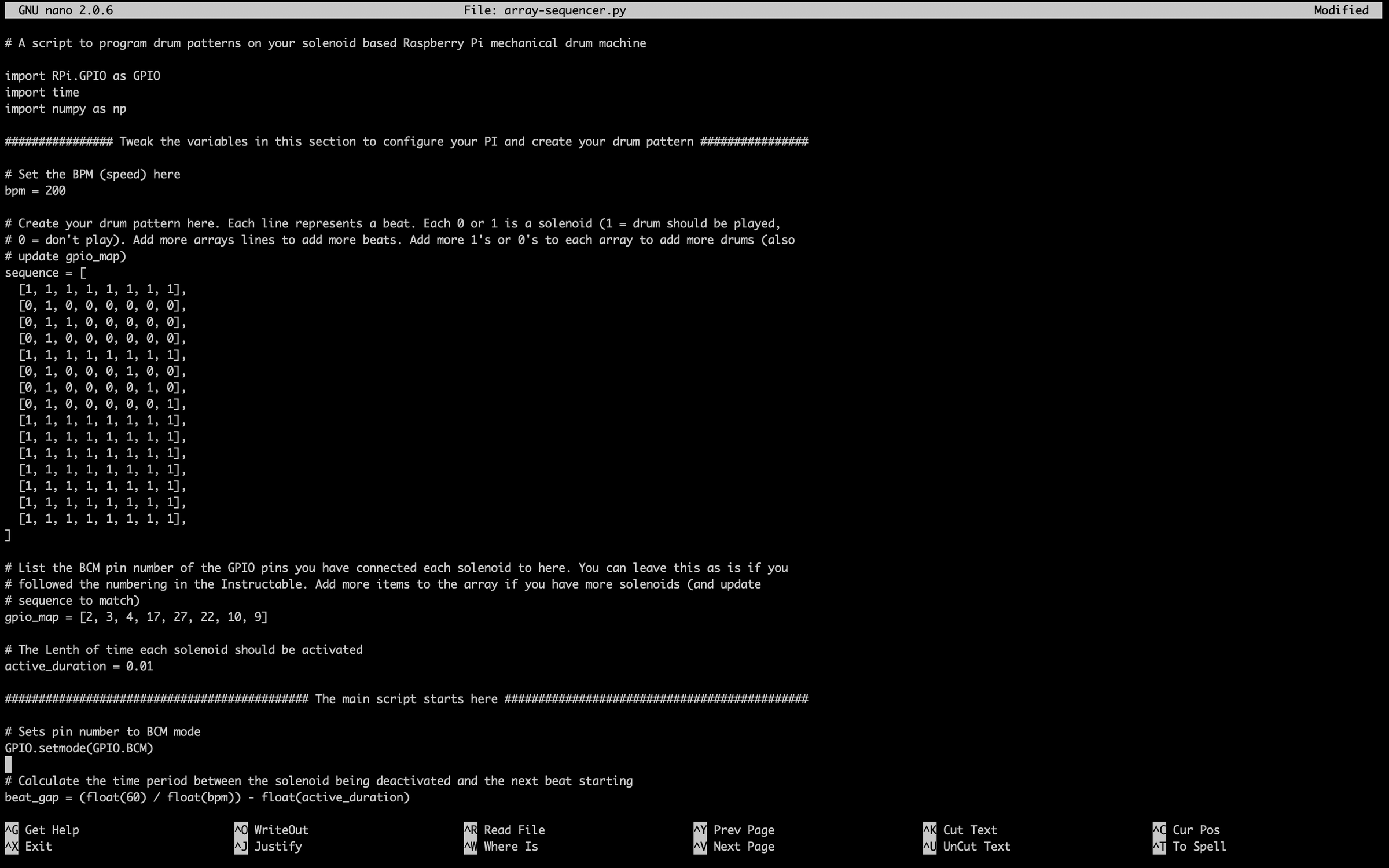This screenshot has height=868, width=1389.
Task: Click the ^W Where Is shortcut
Action: [x=501, y=846]
